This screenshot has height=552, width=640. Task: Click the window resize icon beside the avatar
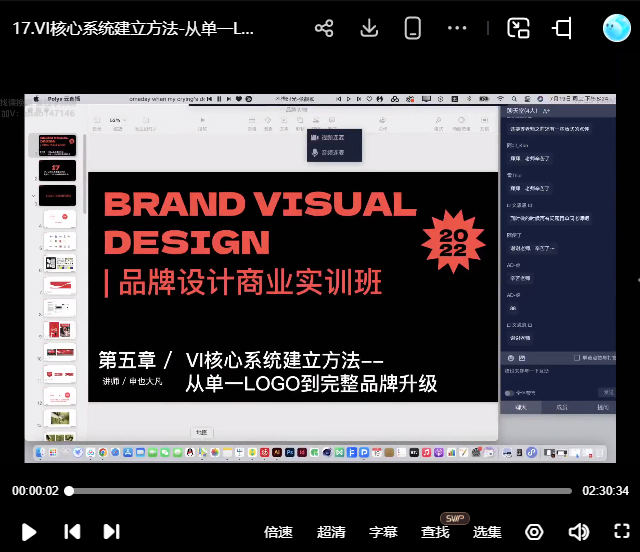562,28
